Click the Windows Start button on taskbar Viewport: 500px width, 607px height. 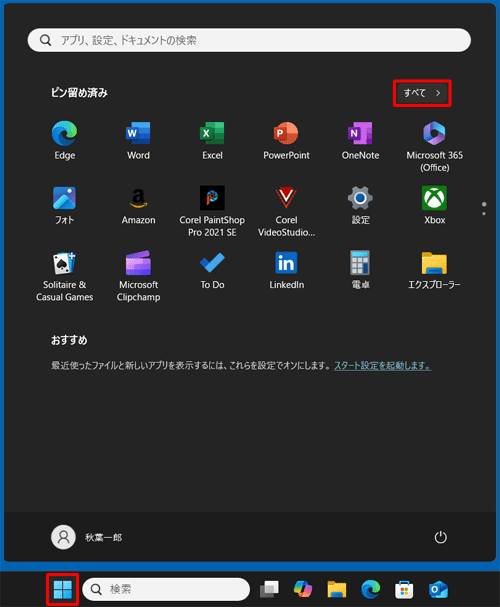[63, 590]
